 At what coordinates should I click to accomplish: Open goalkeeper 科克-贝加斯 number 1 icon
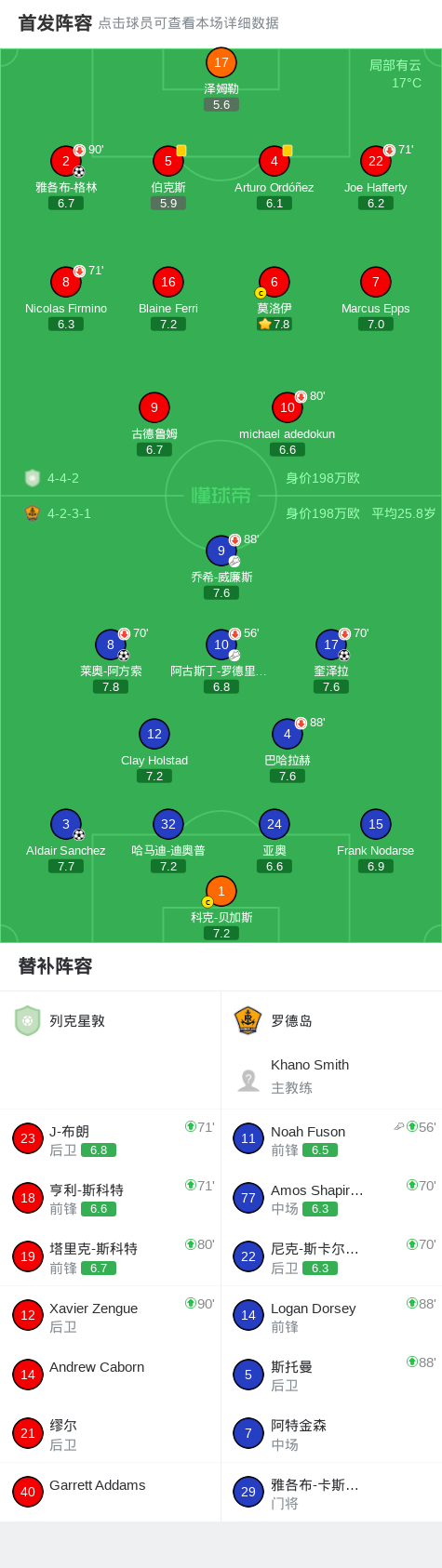[221, 891]
